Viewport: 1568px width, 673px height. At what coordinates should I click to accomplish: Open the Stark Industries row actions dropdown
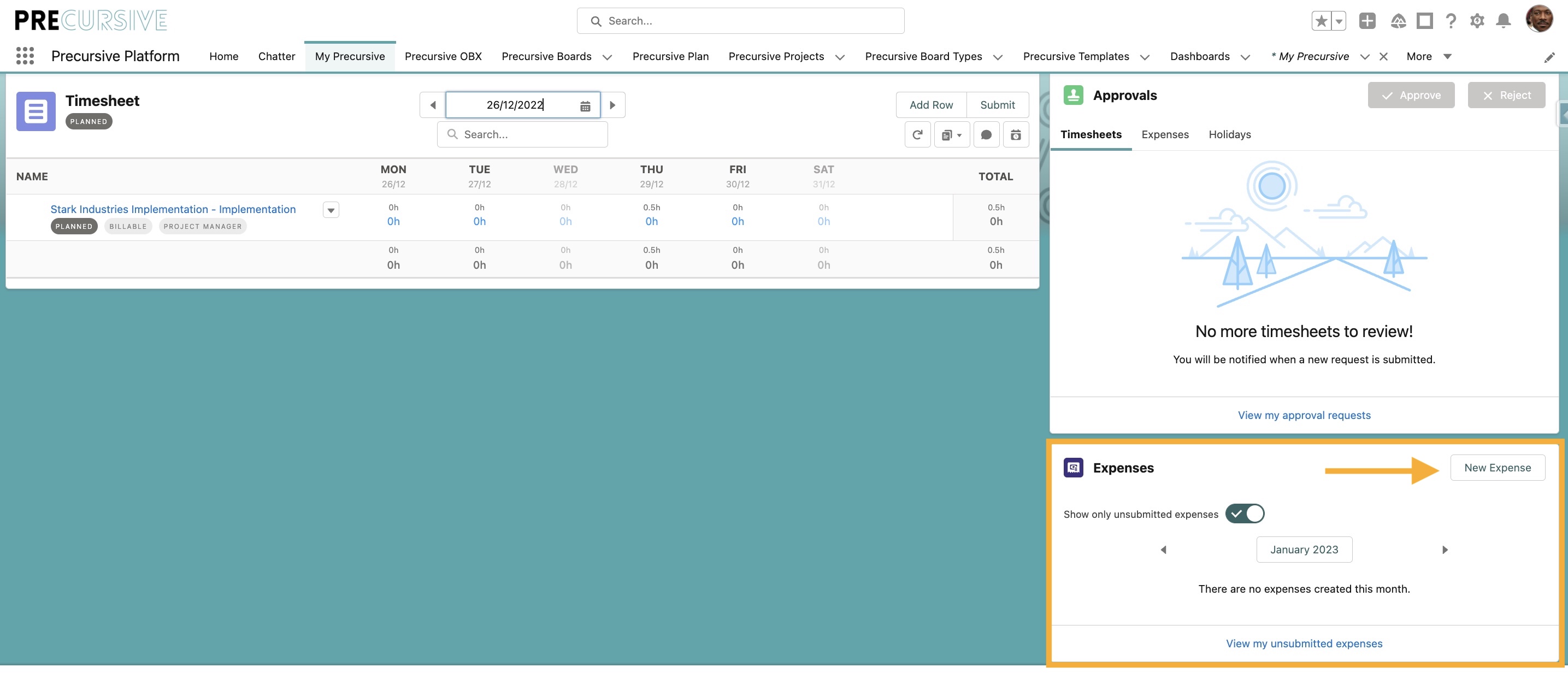331,210
